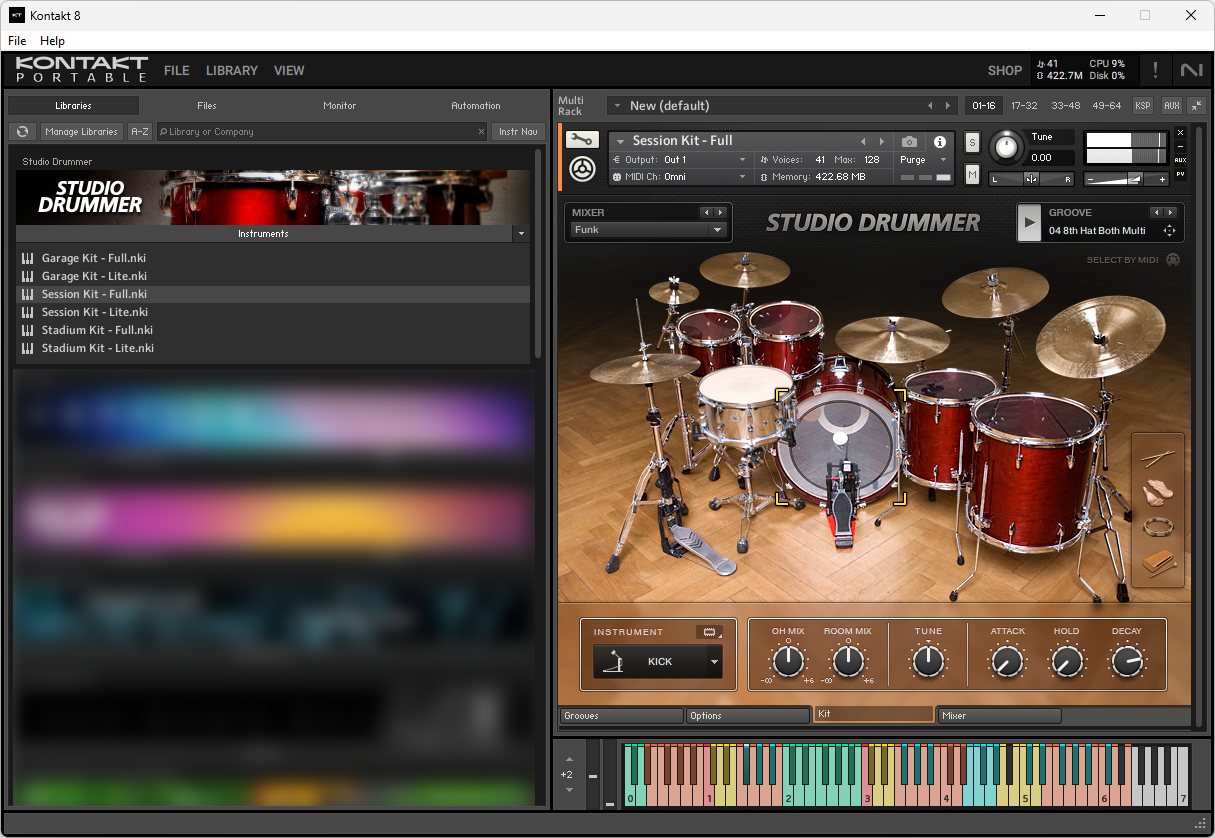This screenshot has height=838, width=1215.
Task: Open the wrench edit mode icon
Action: tap(582, 140)
